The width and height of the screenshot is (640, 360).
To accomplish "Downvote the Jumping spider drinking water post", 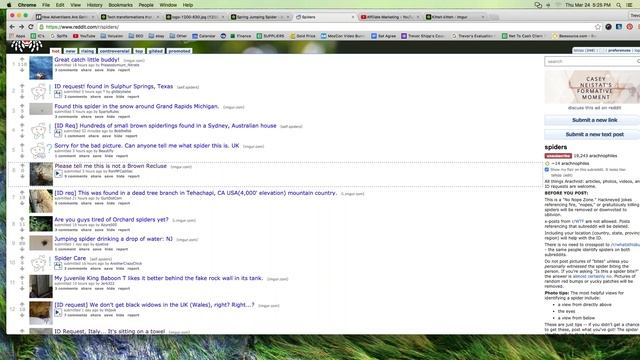I will 22,249.
